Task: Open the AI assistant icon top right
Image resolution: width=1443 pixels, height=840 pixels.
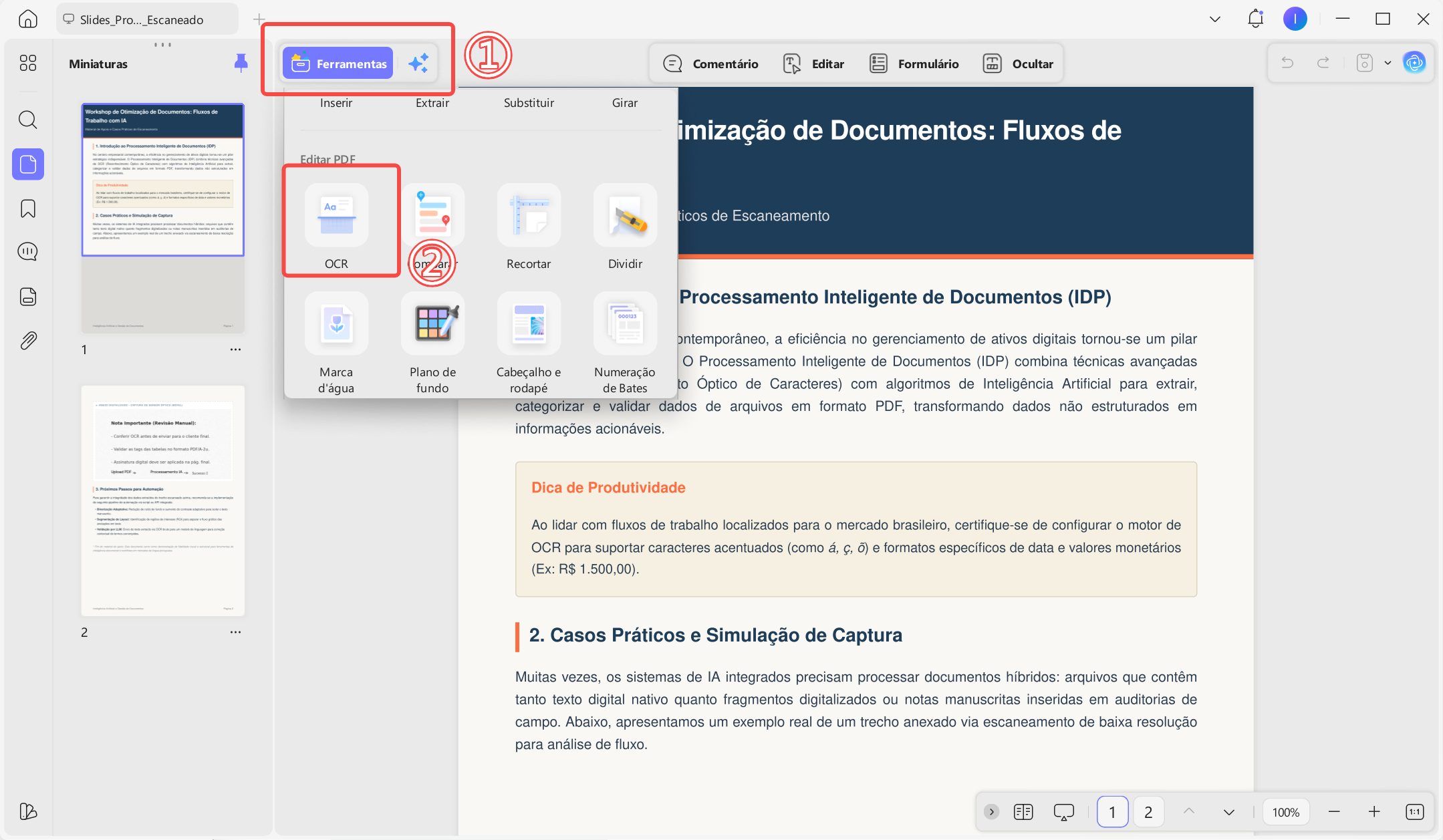Action: [1414, 63]
